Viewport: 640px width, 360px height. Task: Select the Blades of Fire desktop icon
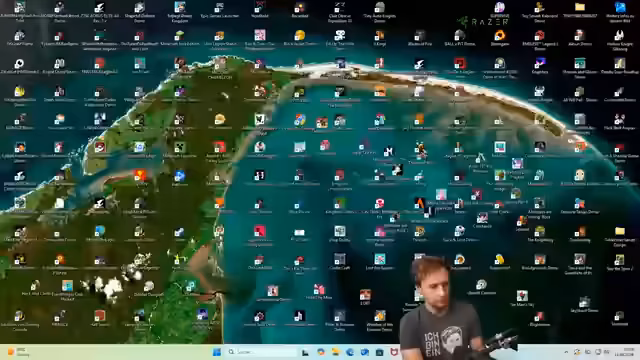point(420,38)
